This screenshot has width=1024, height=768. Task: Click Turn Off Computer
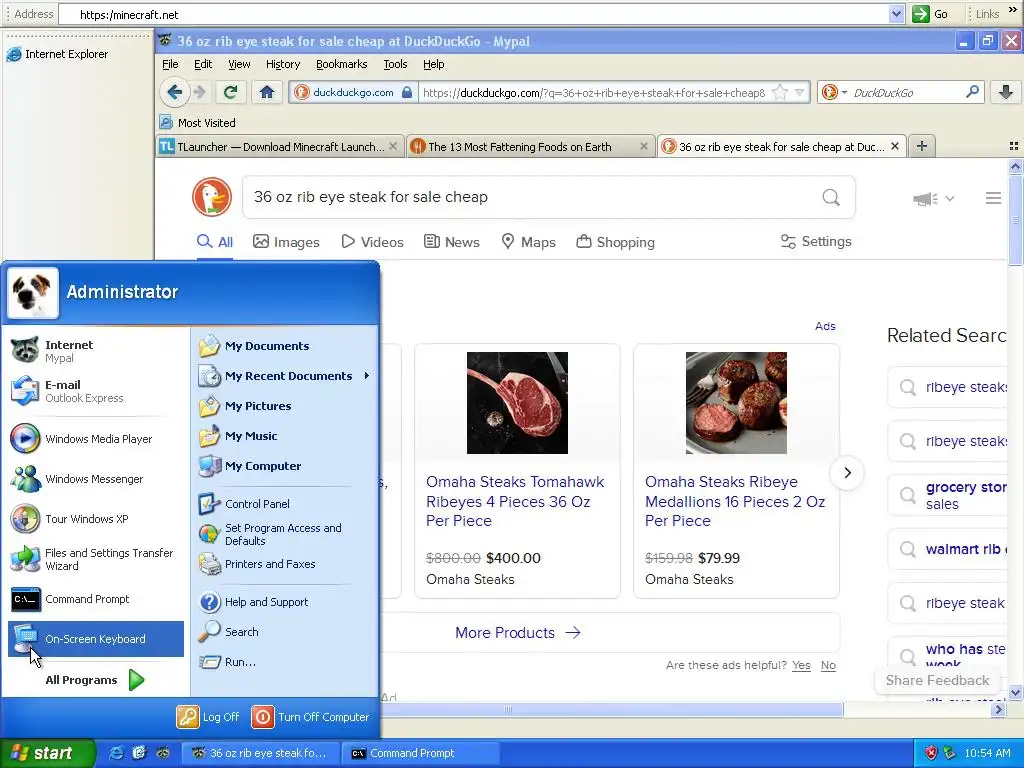(x=310, y=716)
